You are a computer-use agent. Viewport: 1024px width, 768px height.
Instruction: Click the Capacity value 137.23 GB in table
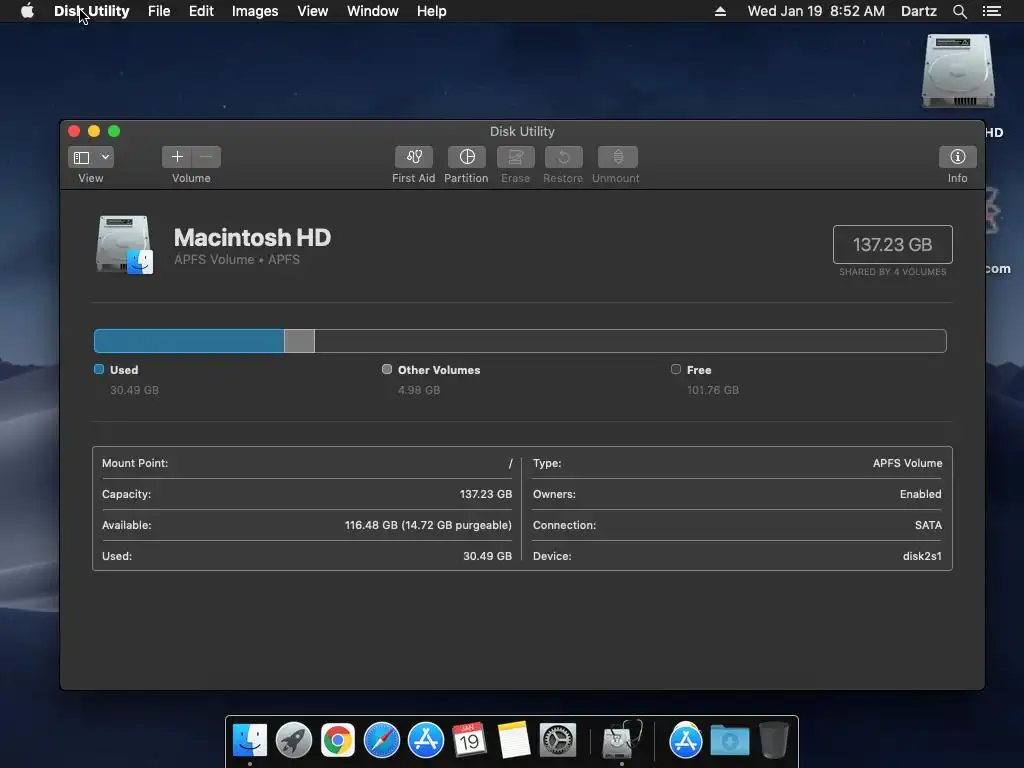click(485, 494)
